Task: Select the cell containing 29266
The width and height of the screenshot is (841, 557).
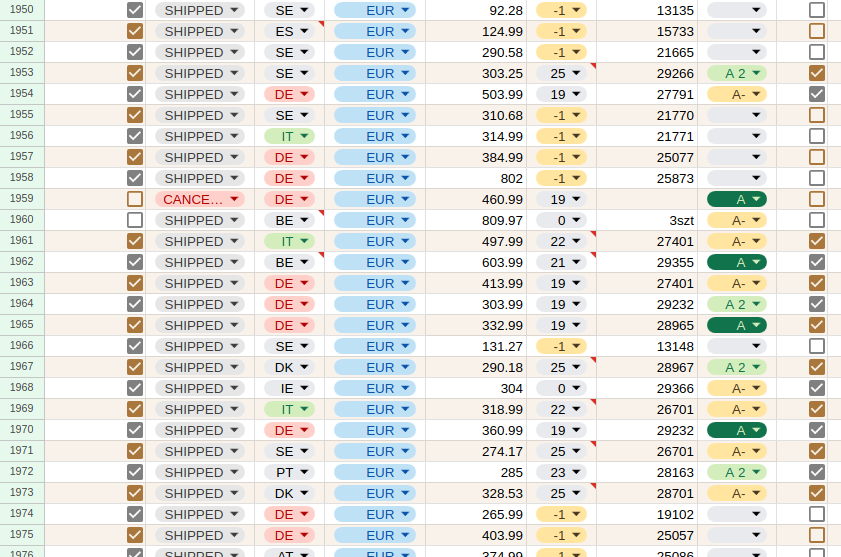Action: point(647,73)
